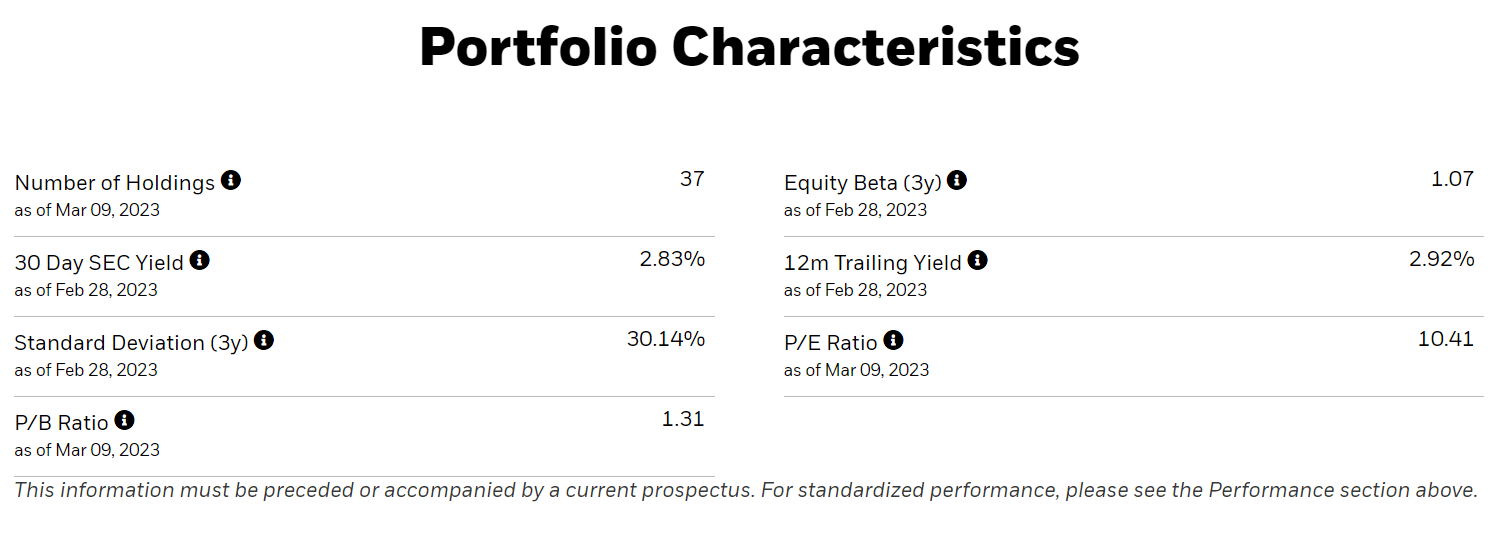1511x542 pixels.
Task: Click the 37 holdings value
Action: pyautogui.click(x=692, y=180)
